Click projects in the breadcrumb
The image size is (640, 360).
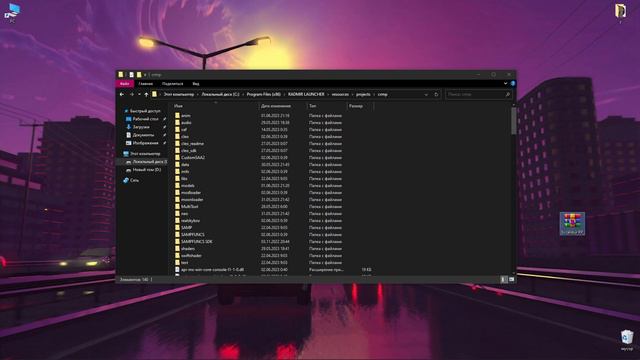(363, 94)
